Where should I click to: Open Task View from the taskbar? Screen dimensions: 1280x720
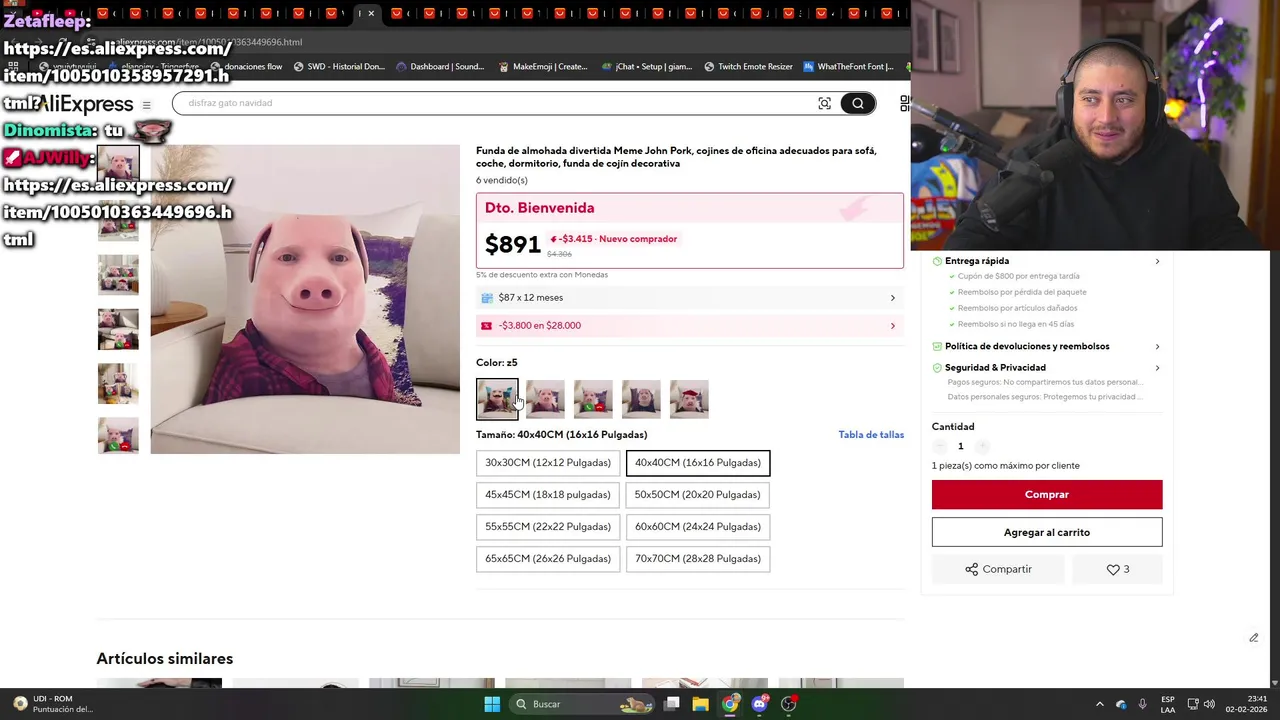pos(672,704)
